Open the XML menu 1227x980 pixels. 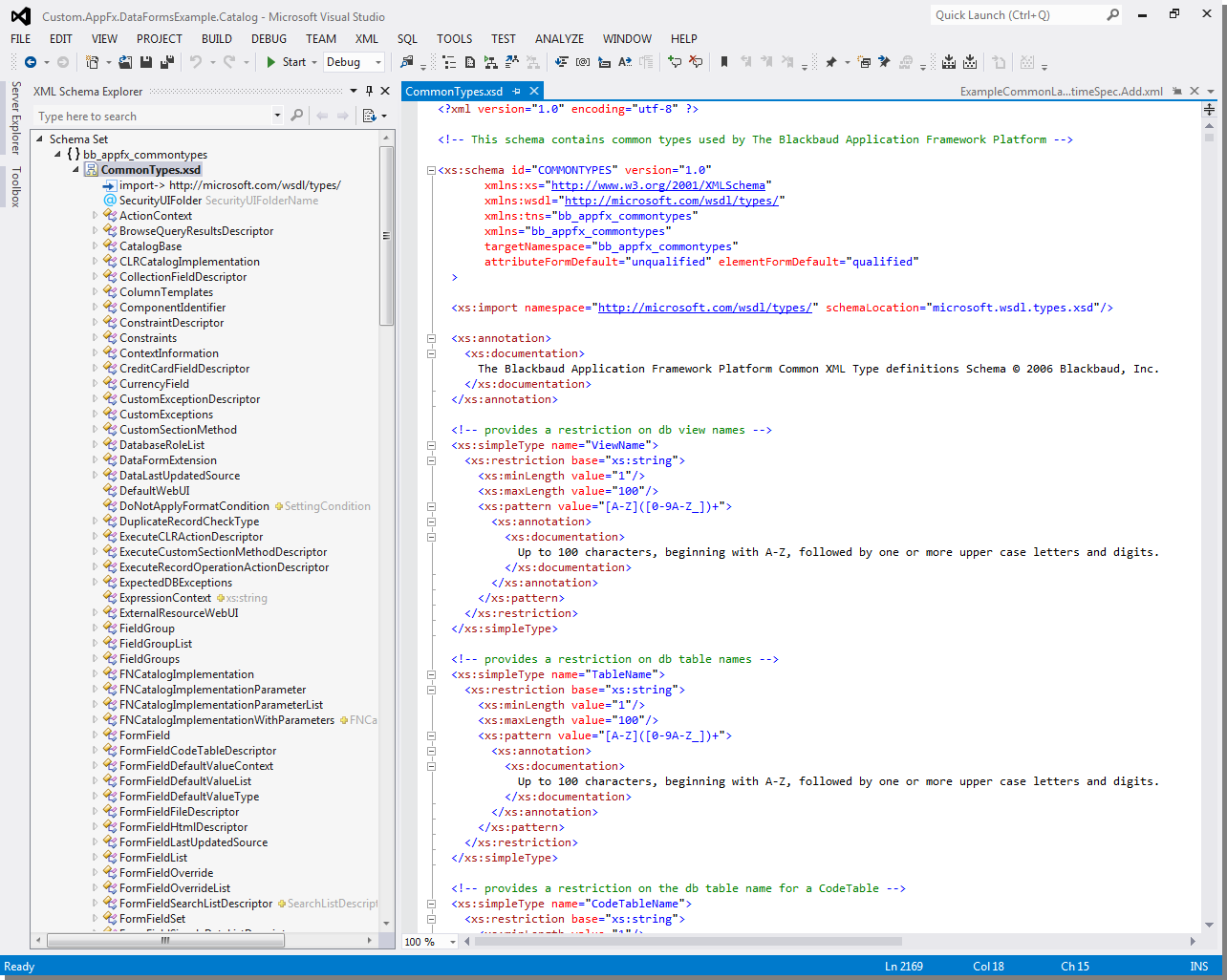pyautogui.click(x=367, y=39)
